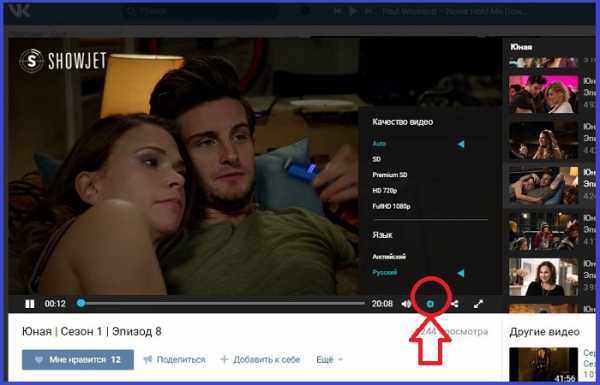Click the search field in the VK header
This screenshot has height=385, width=600.
tap(201, 11)
